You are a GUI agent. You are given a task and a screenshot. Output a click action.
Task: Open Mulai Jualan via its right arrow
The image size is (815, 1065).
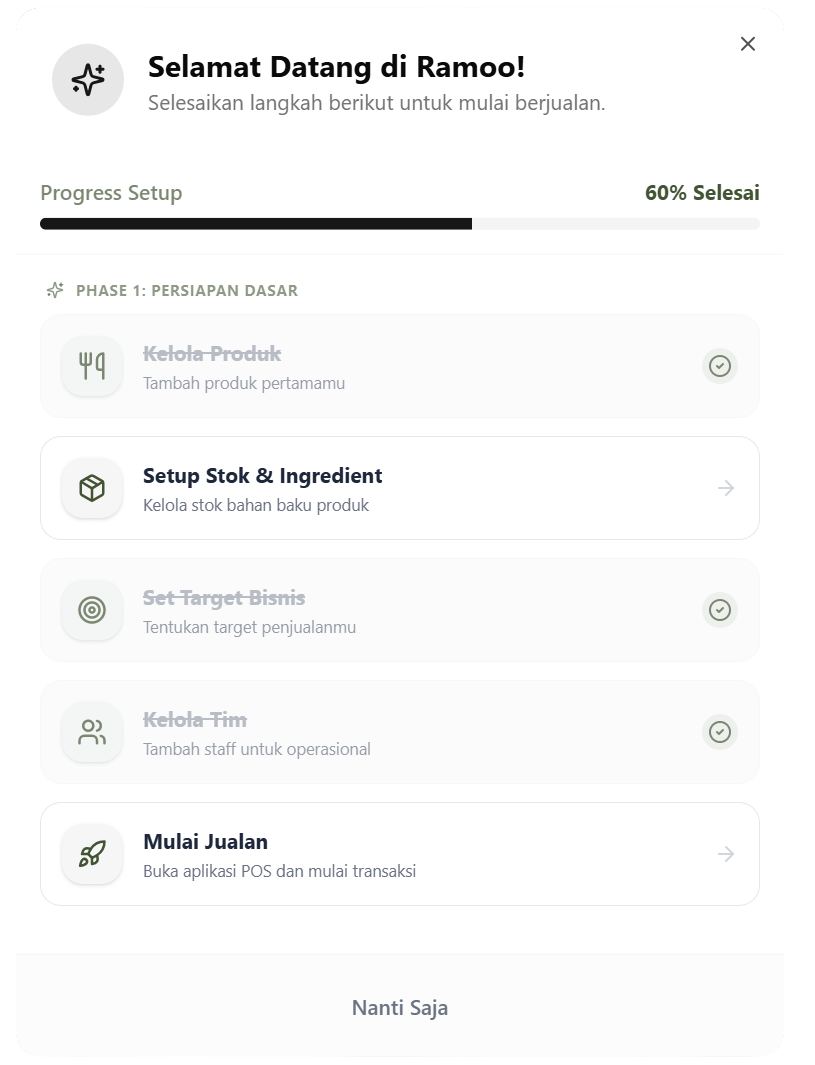[x=726, y=854]
